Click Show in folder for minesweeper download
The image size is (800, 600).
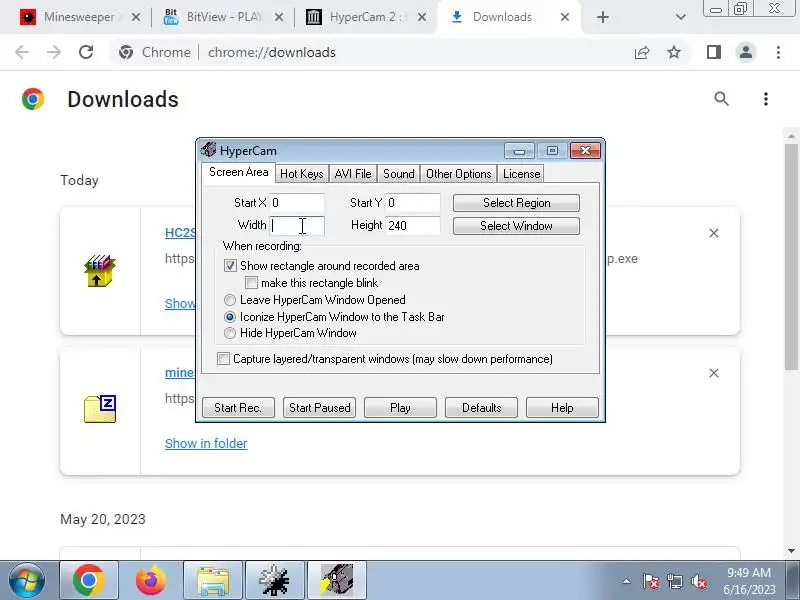click(206, 443)
